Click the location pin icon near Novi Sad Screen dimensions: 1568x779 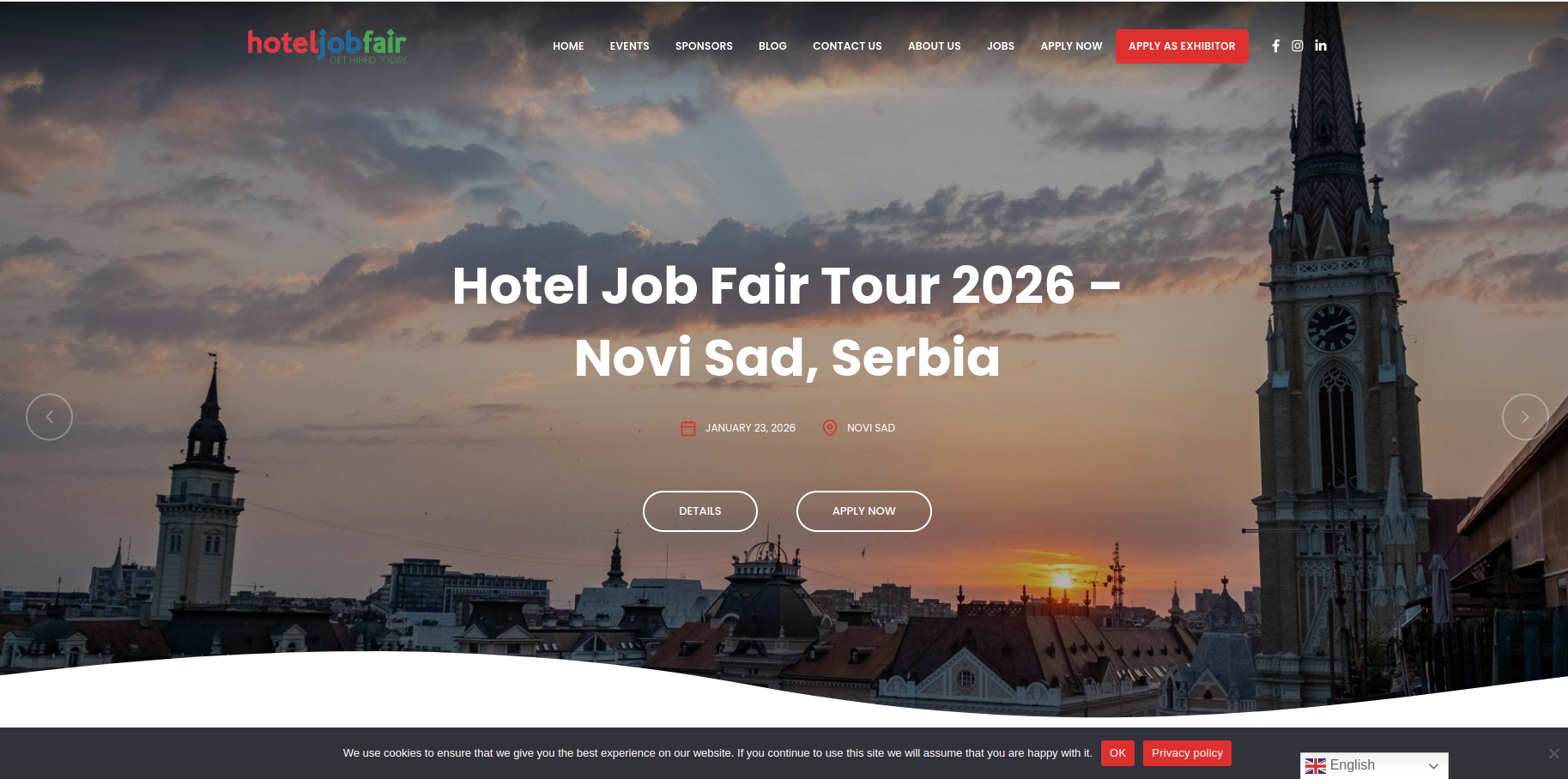[830, 428]
